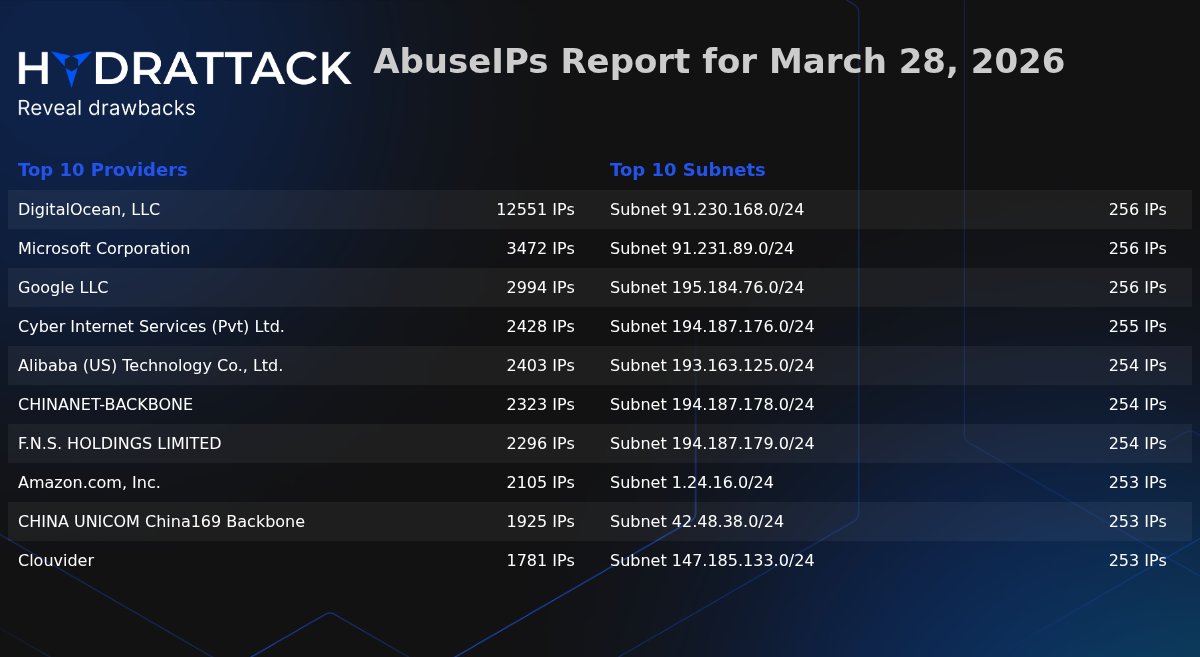
Task: Click the DigitalOcean, LLC provider row
Action: (x=89, y=210)
